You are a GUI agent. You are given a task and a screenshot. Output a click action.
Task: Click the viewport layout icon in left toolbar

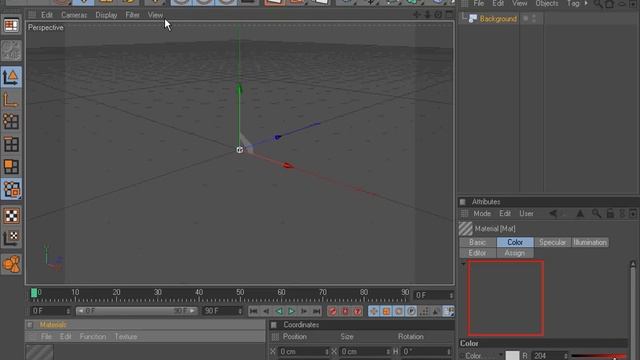[11, 26]
